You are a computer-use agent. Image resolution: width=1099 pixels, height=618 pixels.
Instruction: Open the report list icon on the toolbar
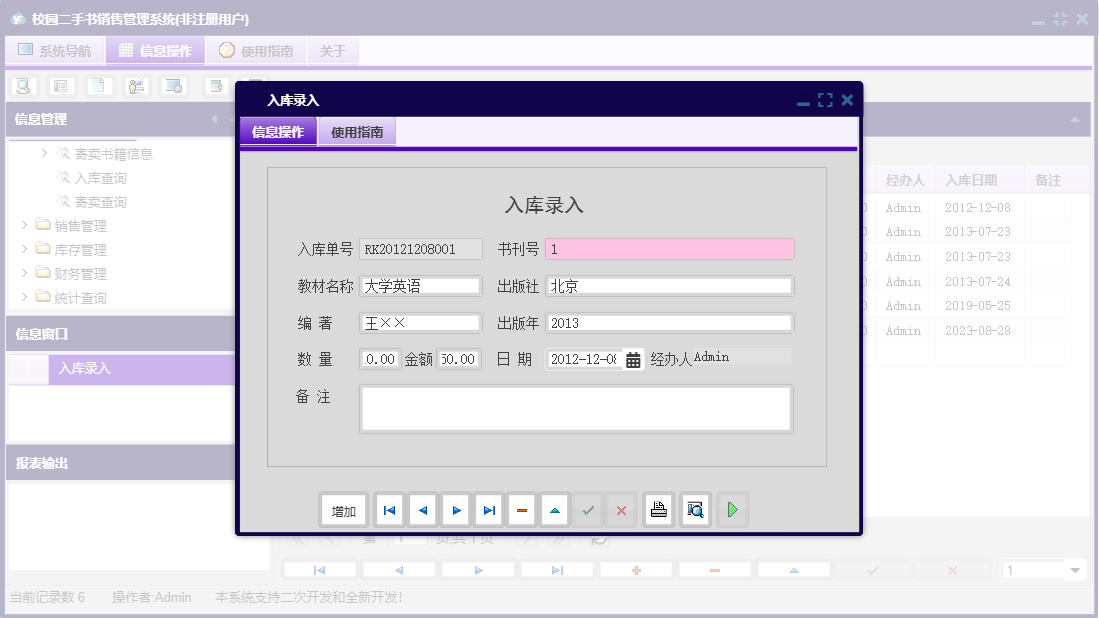click(61, 86)
